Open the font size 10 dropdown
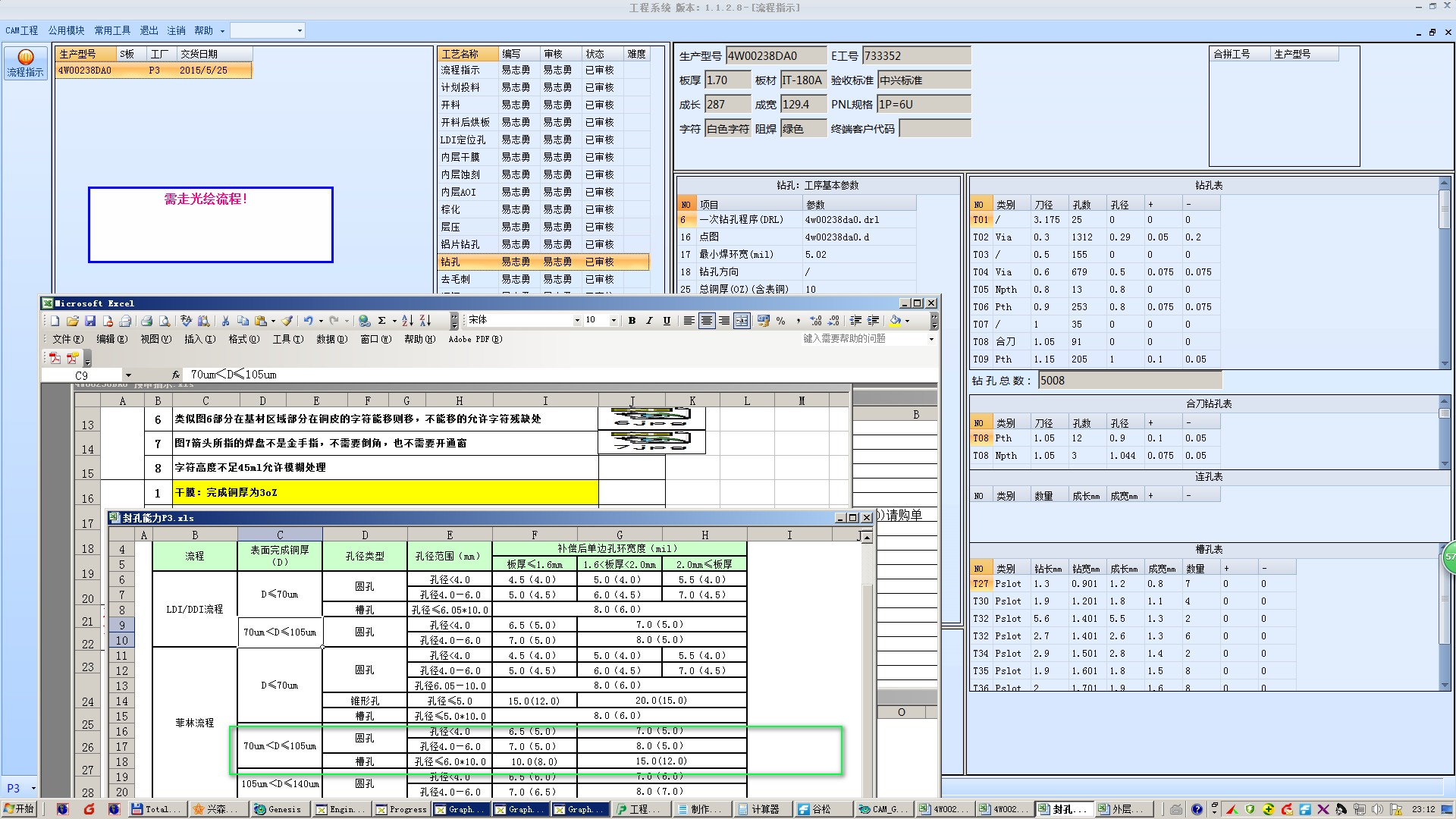 click(613, 321)
